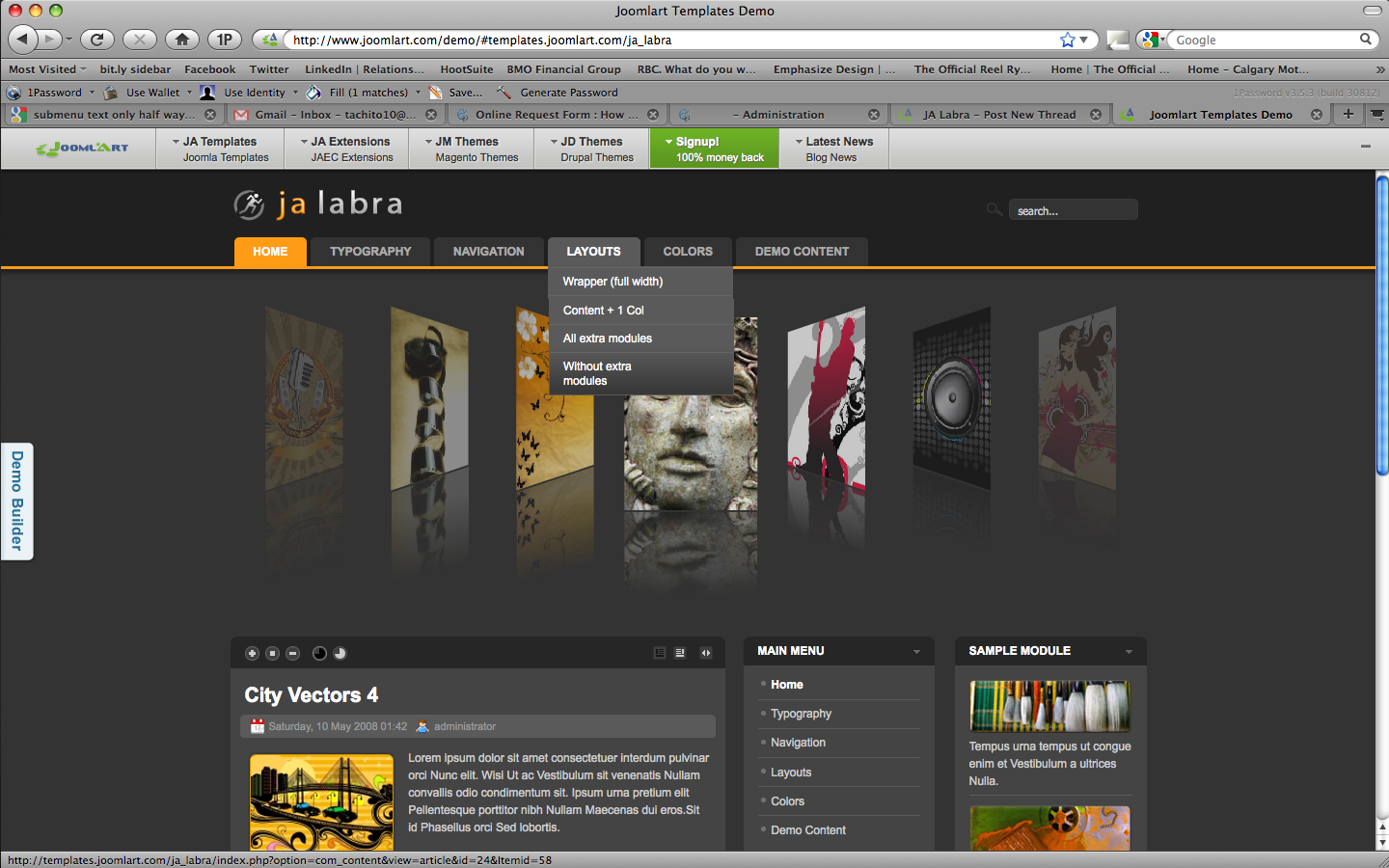Click the light three-quarter circle icon
The height and width of the screenshot is (868, 1389).
[x=340, y=654]
